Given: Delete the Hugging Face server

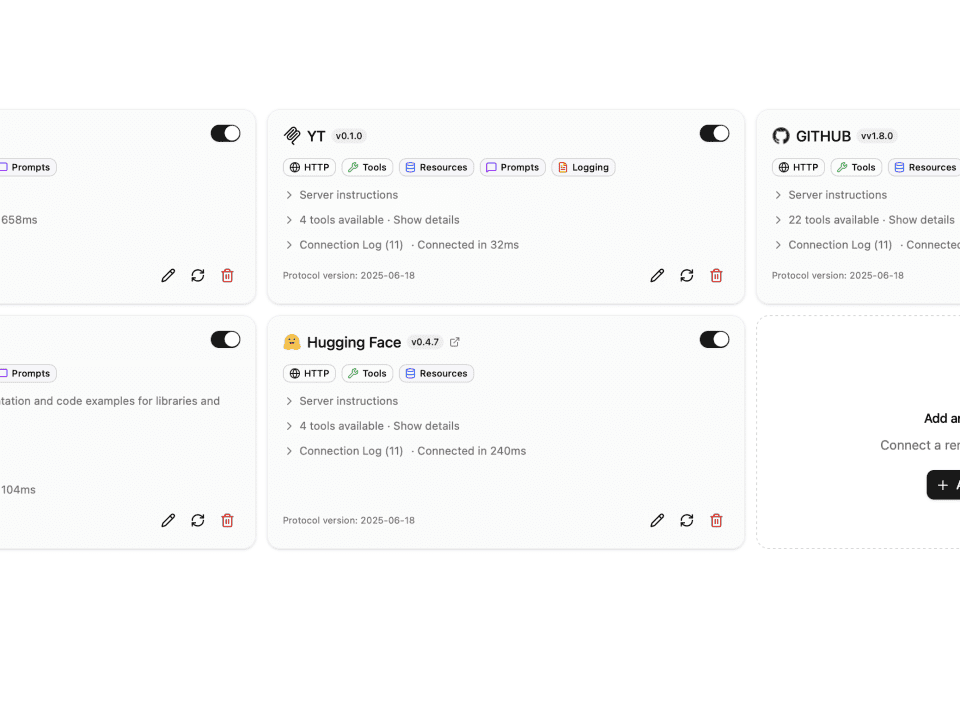Looking at the screenshot, I should coord(716,520).
